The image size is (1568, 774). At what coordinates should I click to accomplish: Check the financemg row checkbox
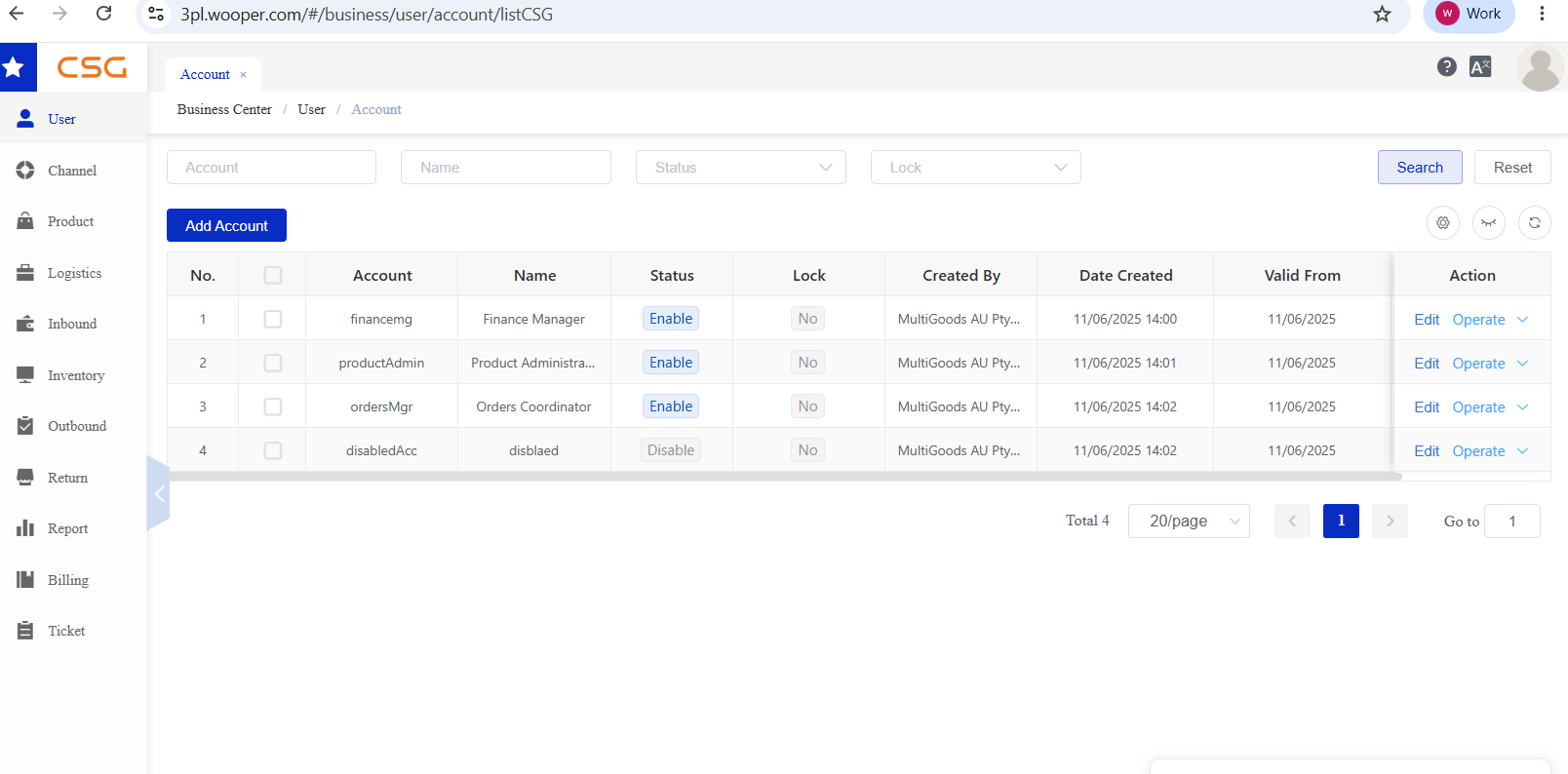tap(273, 319)
